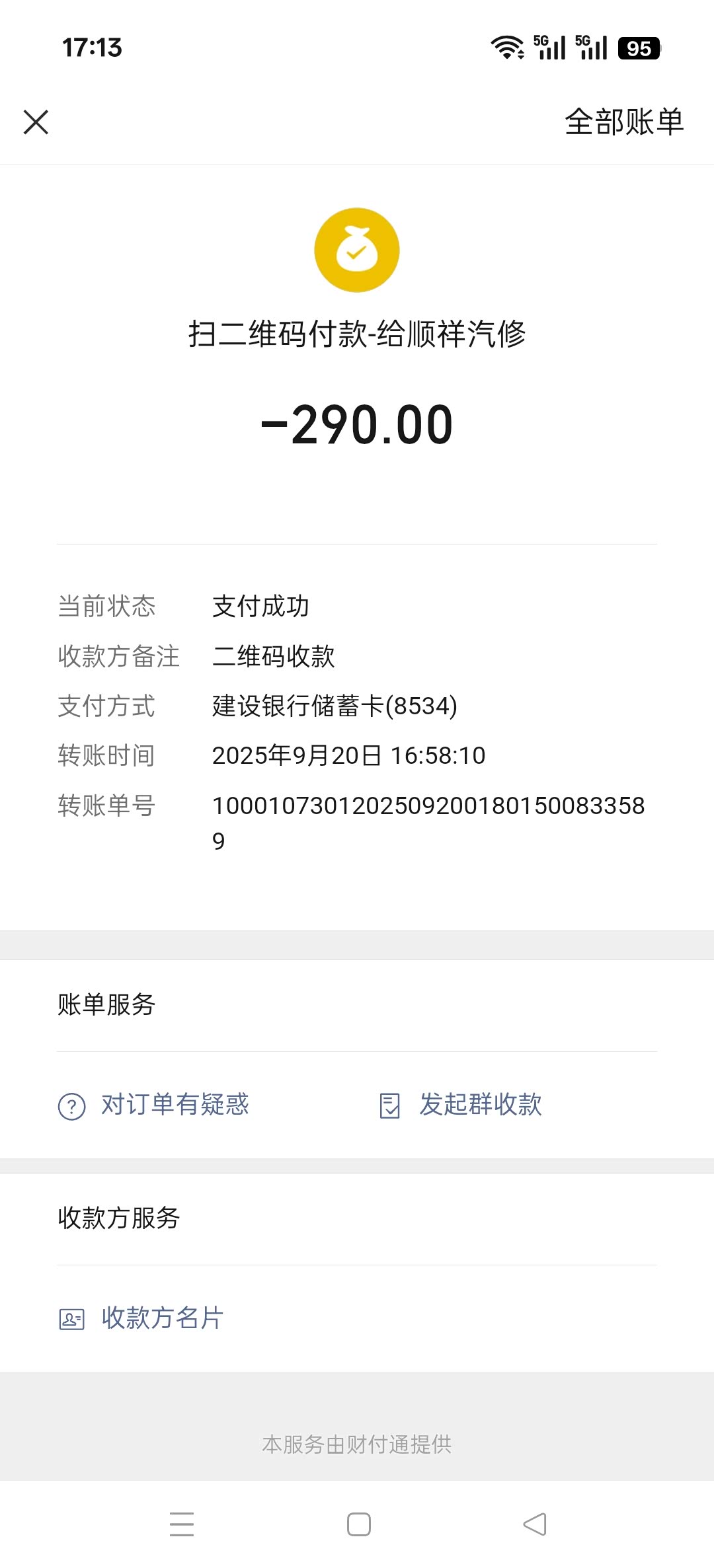Screen dimensions: 714x1568
Task: Tap the question mark icon for order doubts
Action: [72, 1106]
